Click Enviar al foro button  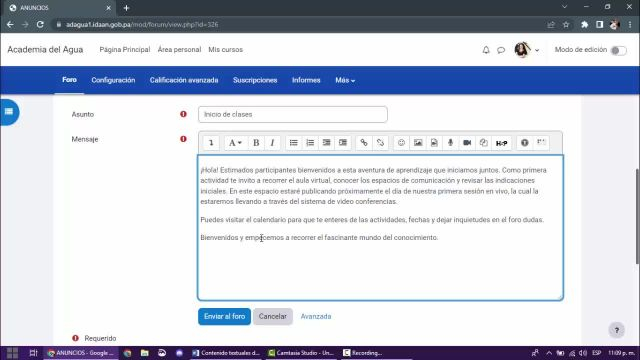224,317
